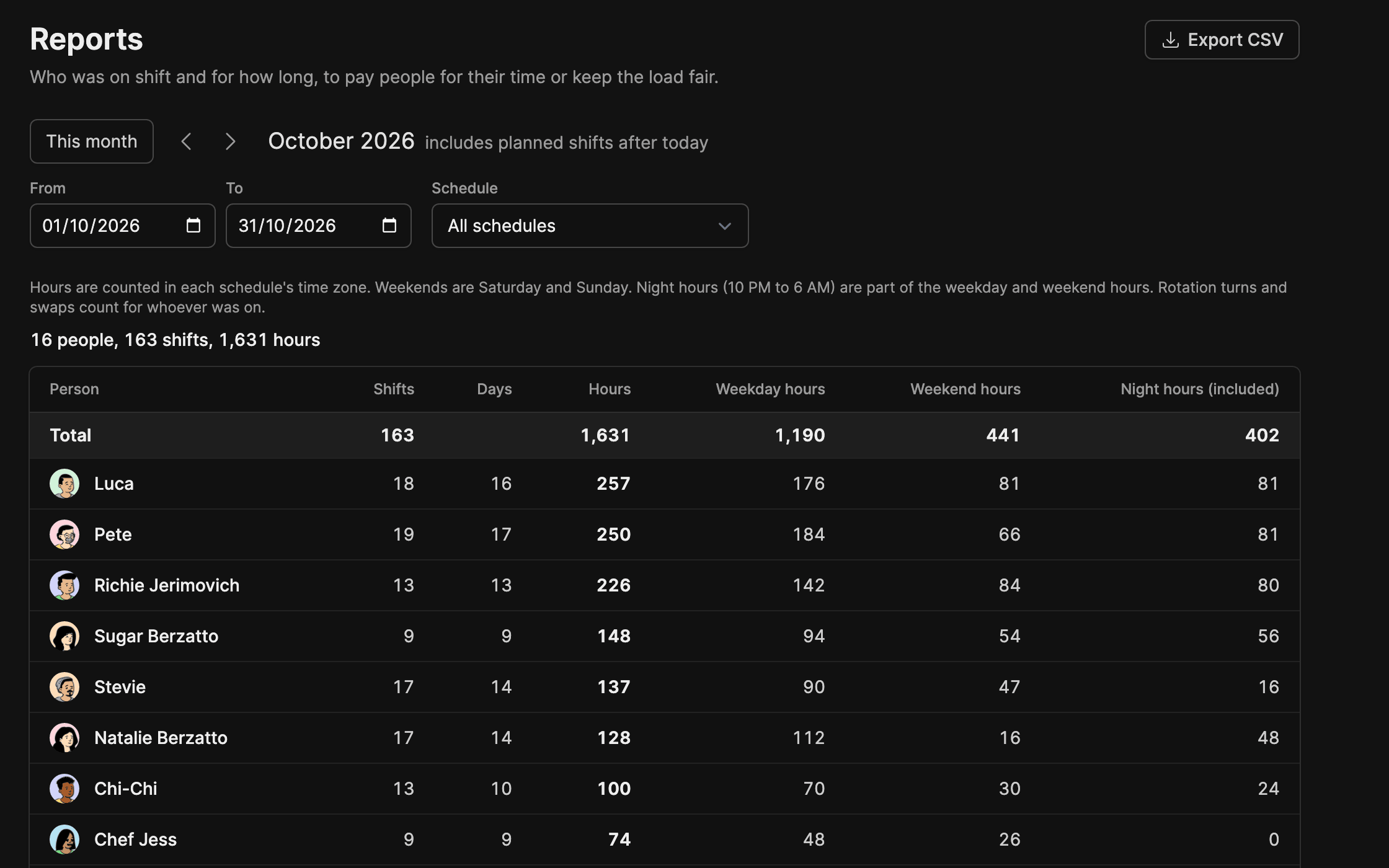Click the name Richie Jerimovich
The height and width of the screenshot is (868, 1389).
167,585
